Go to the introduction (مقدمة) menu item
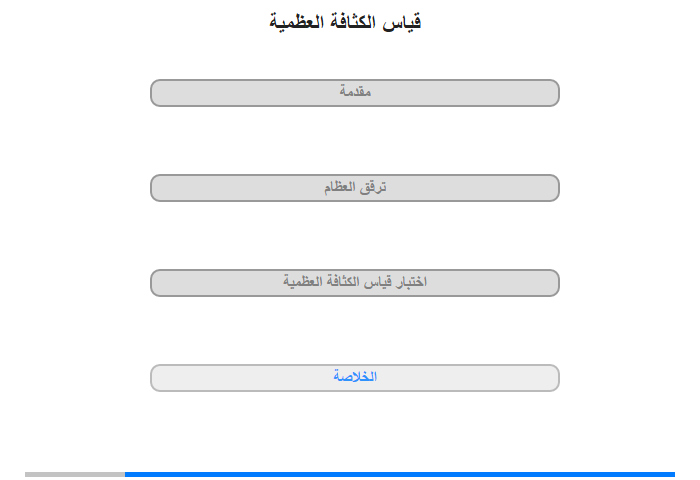This screenshot has width=700, height=480. coord(354,93)
